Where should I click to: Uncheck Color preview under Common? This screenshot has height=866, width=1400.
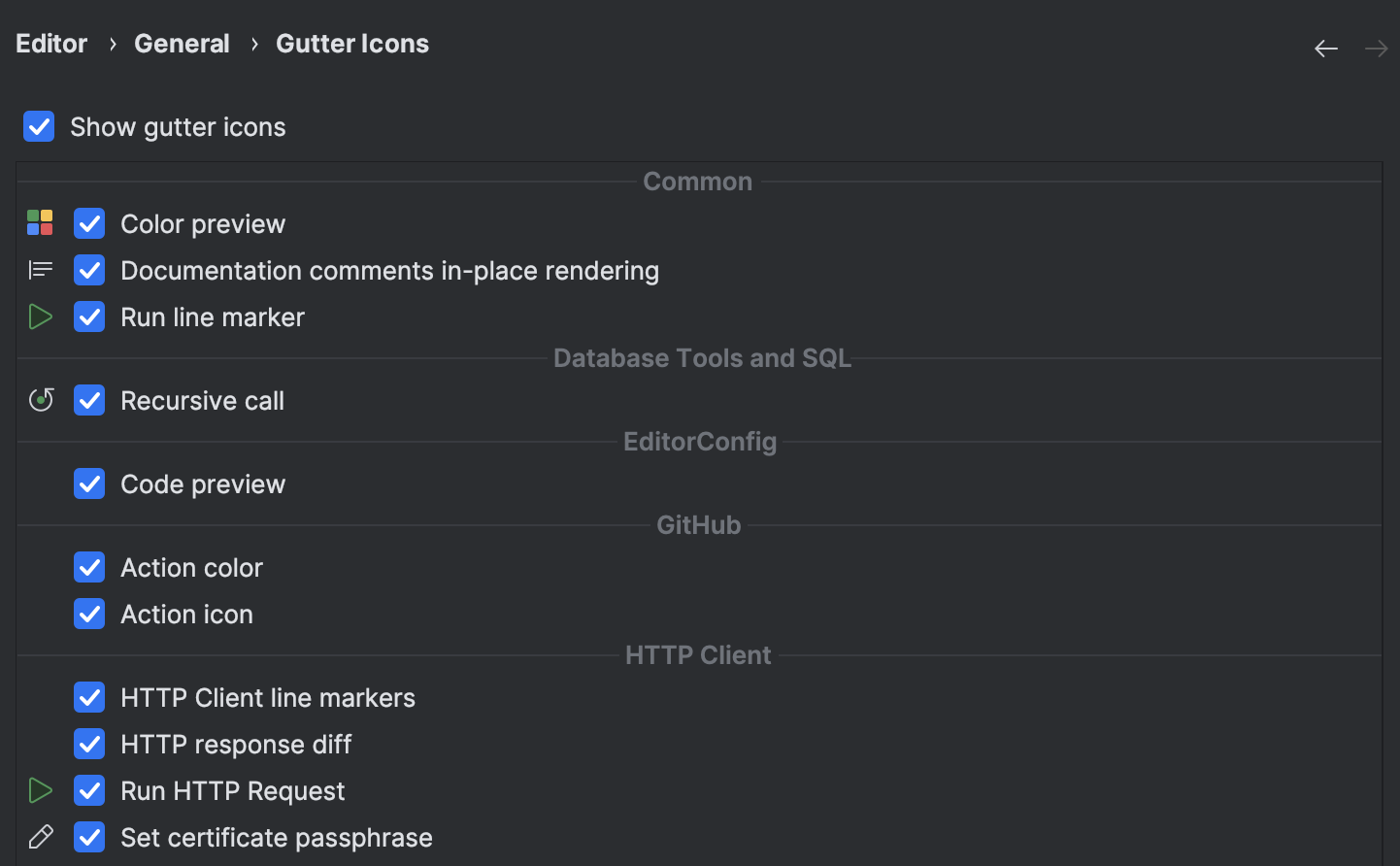(89, 223)
